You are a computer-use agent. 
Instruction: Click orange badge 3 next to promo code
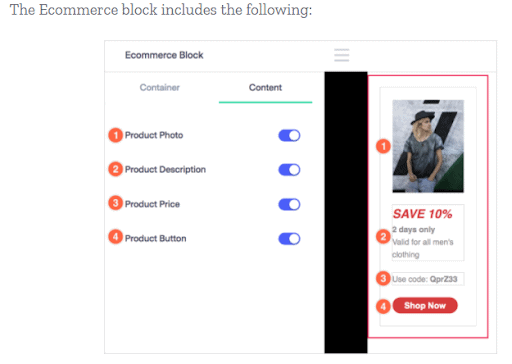tap(383, 279)
